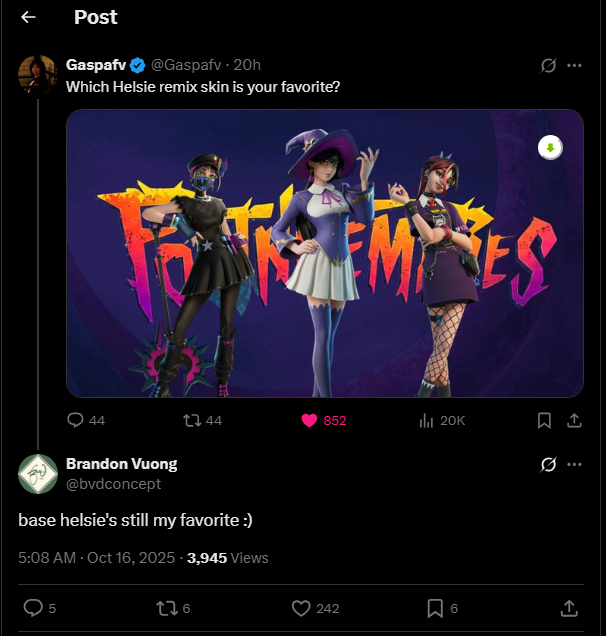Open Gaspafv's profile avatar
The height and width of the screenshot is (636, 606).
tap(38, 75)
